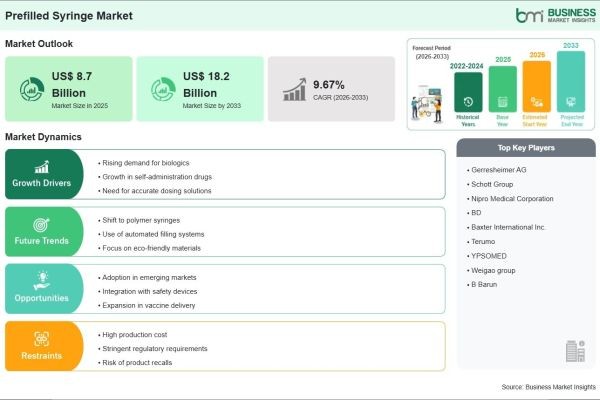Click 'Rising demand for biologics'

click(145, 163)
